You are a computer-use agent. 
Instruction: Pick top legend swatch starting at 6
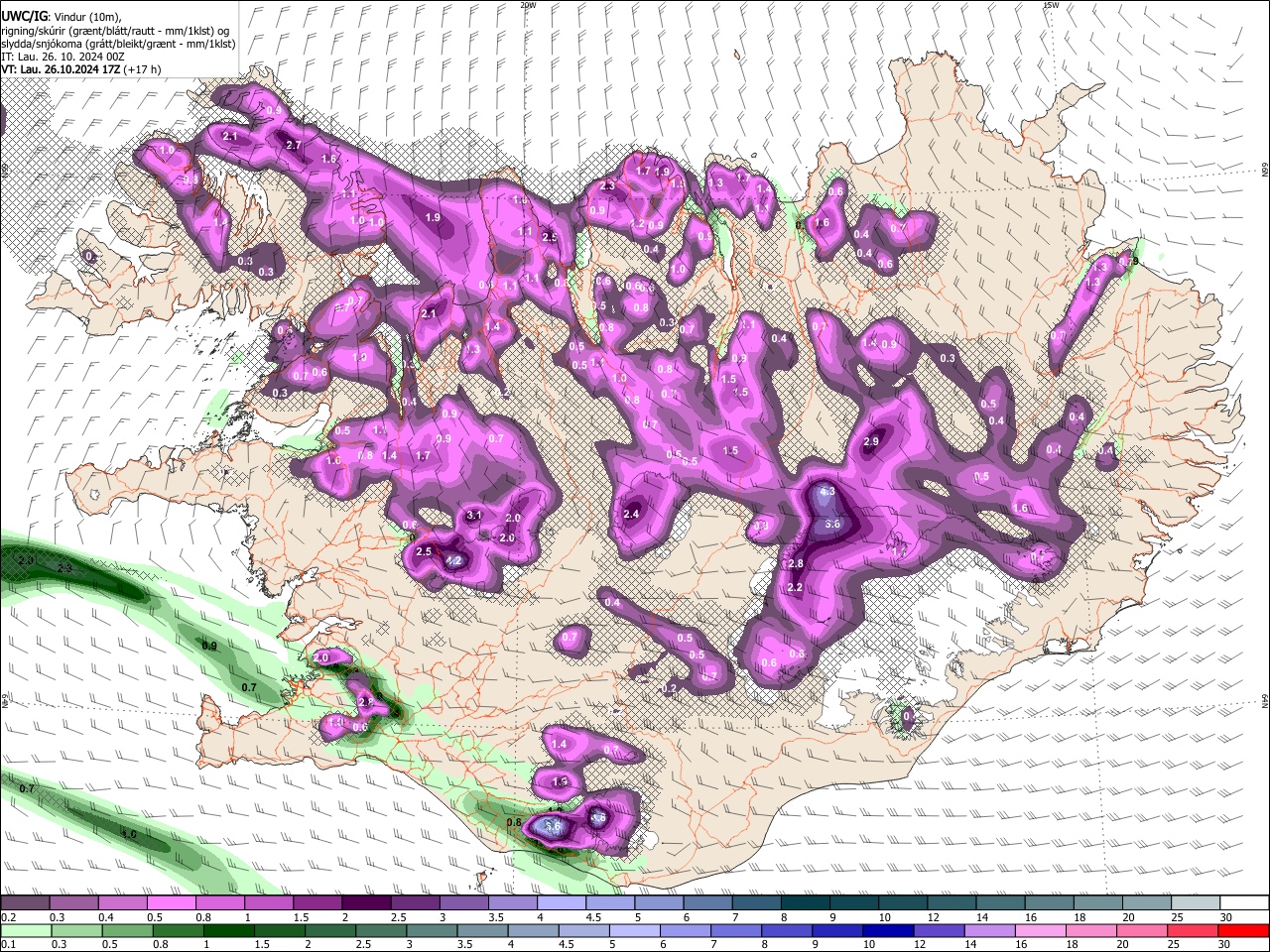click(707, 903)
